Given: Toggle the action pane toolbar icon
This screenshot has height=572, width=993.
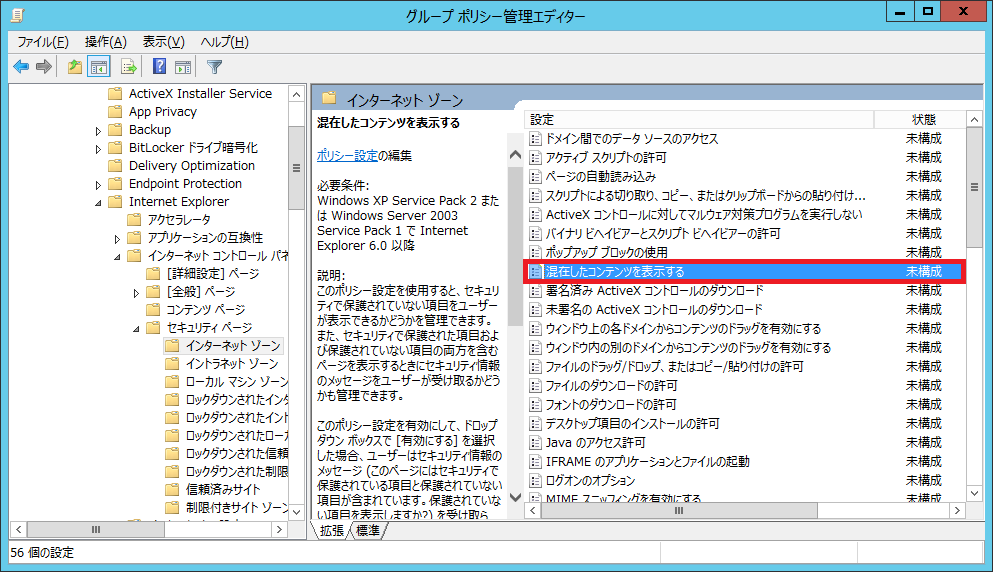Looking at the screenshot, I should tap(183, 67).
